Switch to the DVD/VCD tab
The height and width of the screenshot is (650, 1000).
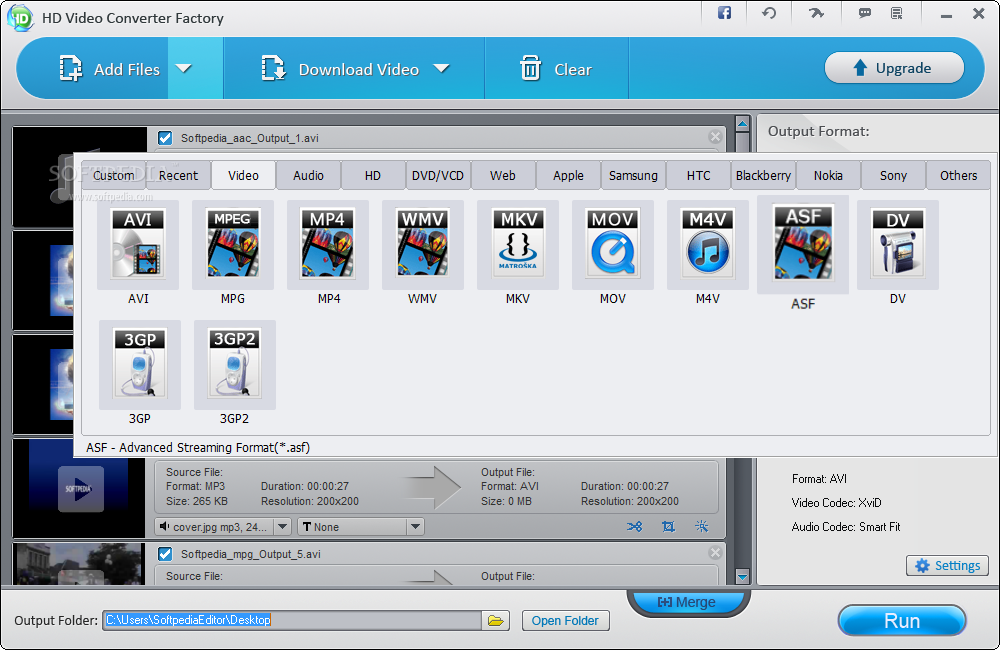click(x=438, y=175)
